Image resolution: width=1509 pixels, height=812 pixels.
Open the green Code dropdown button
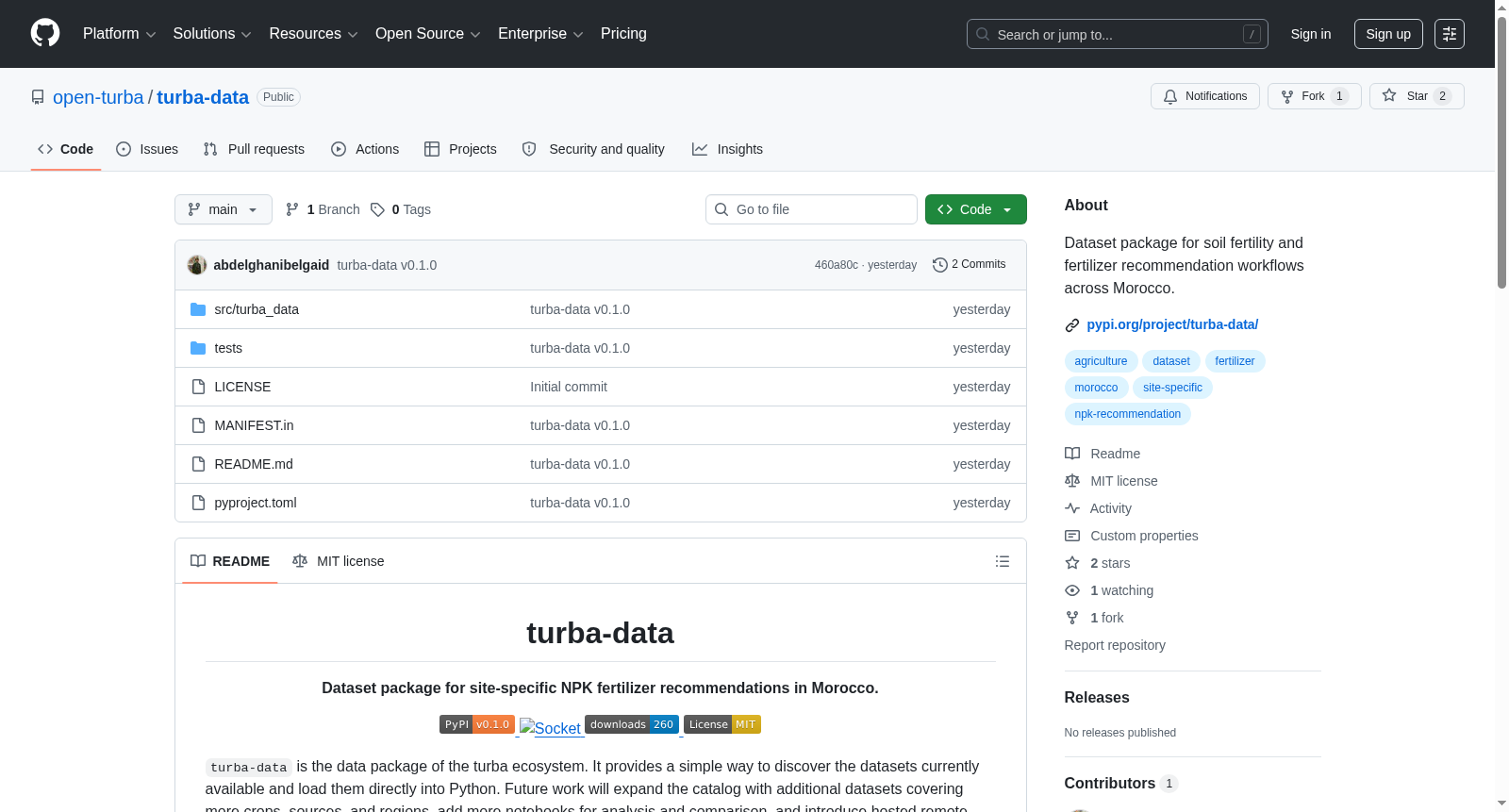(976, 209)
